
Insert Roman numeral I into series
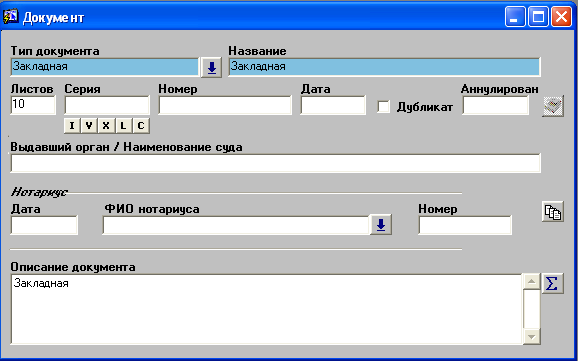tap(72, 126)
